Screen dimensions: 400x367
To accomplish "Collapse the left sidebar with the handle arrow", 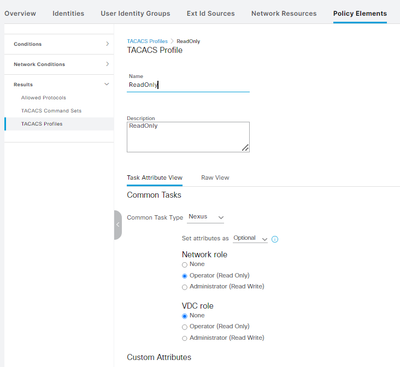I will [x=118, y=225].
